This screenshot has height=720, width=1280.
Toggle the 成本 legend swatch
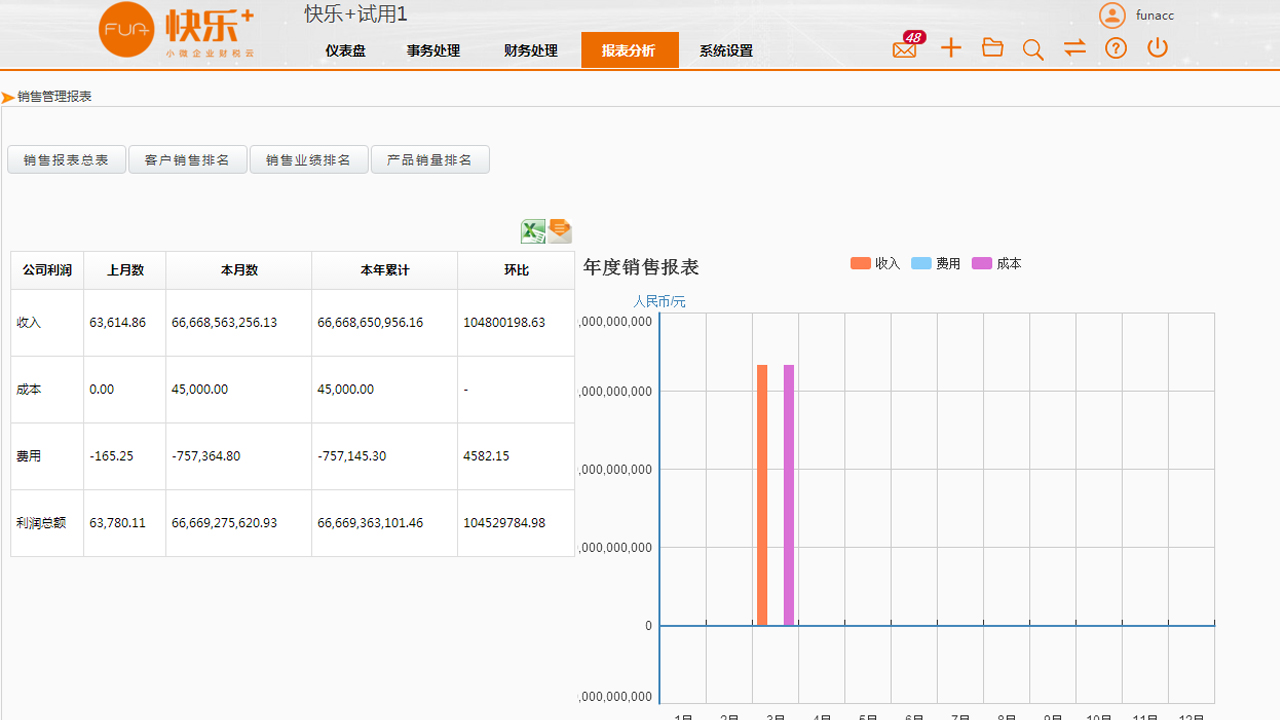[x=982, y=264]
